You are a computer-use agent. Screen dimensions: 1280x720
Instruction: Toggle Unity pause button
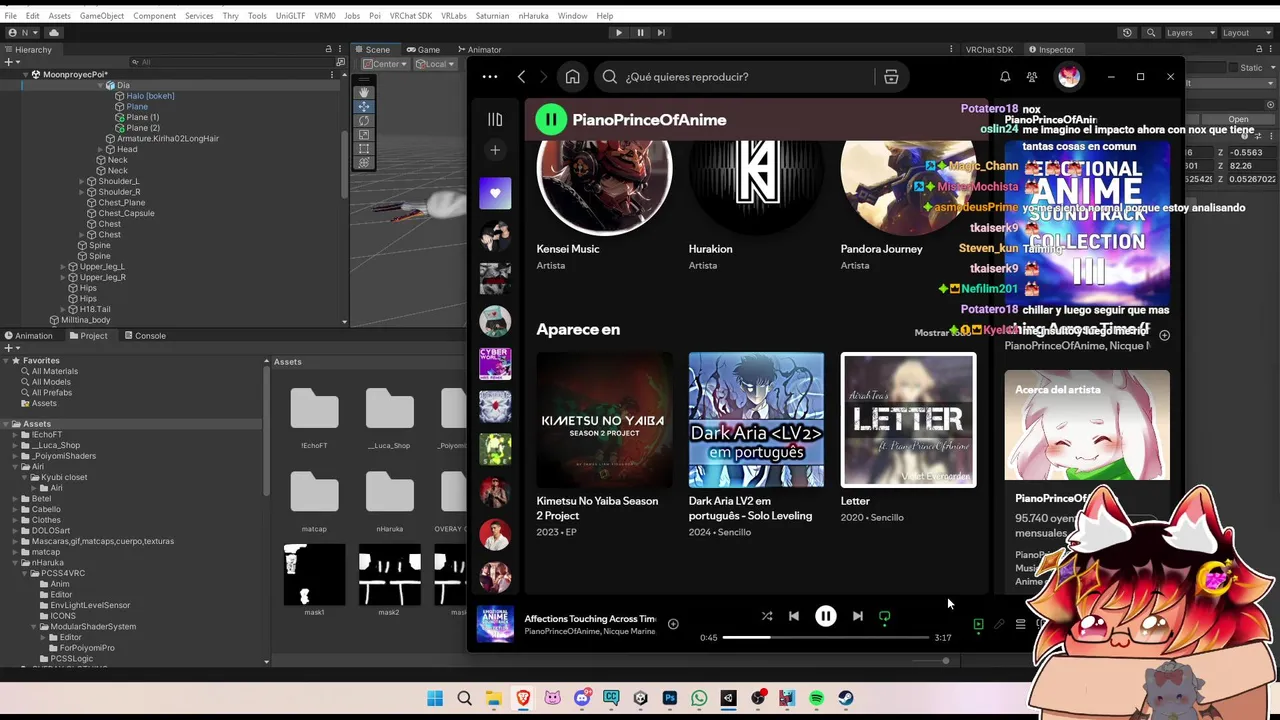click(x=640, y=32)
